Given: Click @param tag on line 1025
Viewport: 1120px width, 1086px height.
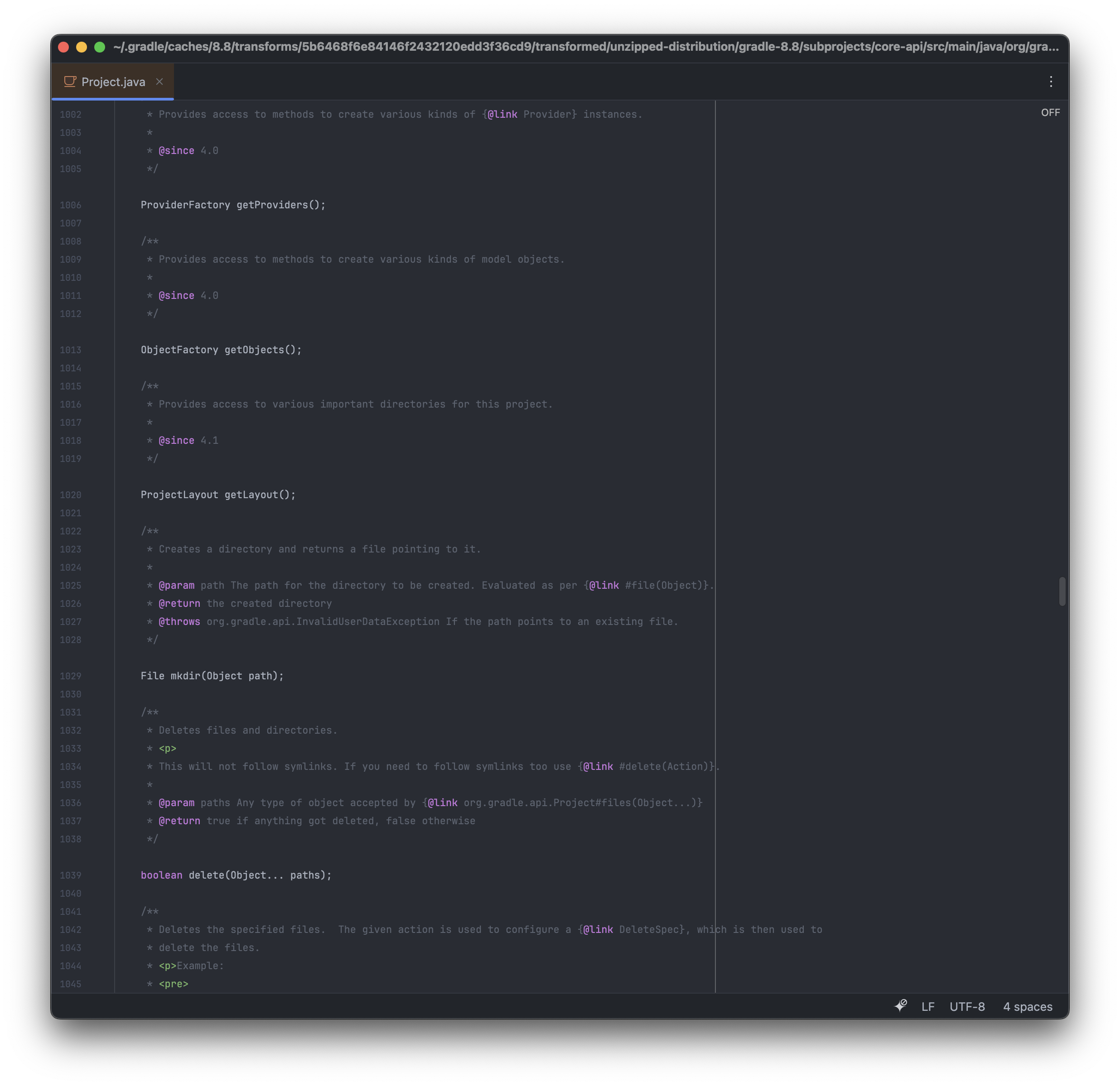Looking at the screenshot, I should pyautogui.click(x=176, y=586).
